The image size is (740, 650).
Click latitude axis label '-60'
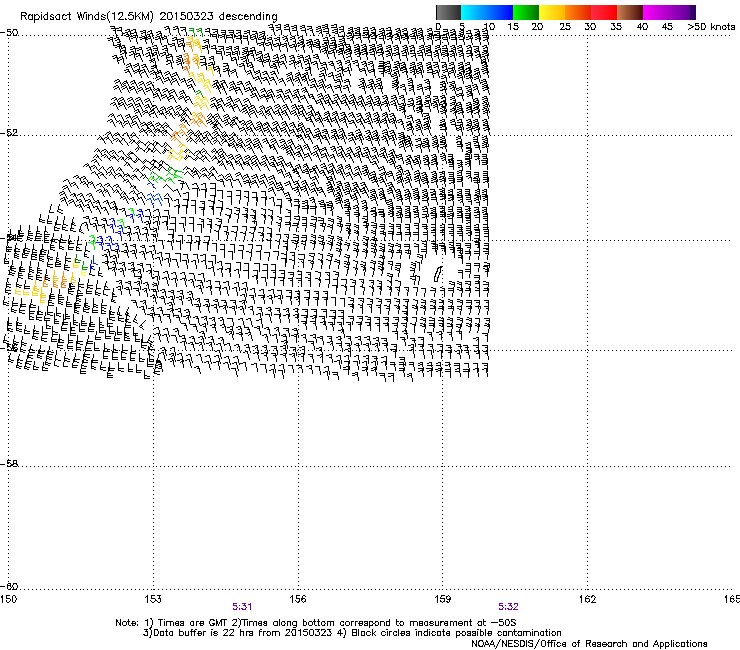click(x=9, y=587)
